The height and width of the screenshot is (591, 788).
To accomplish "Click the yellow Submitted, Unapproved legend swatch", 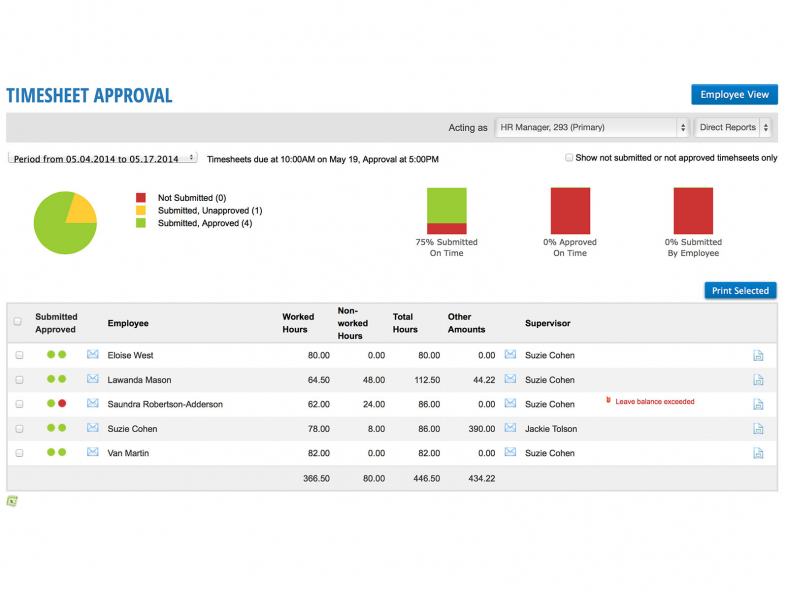I will point(141,211).
